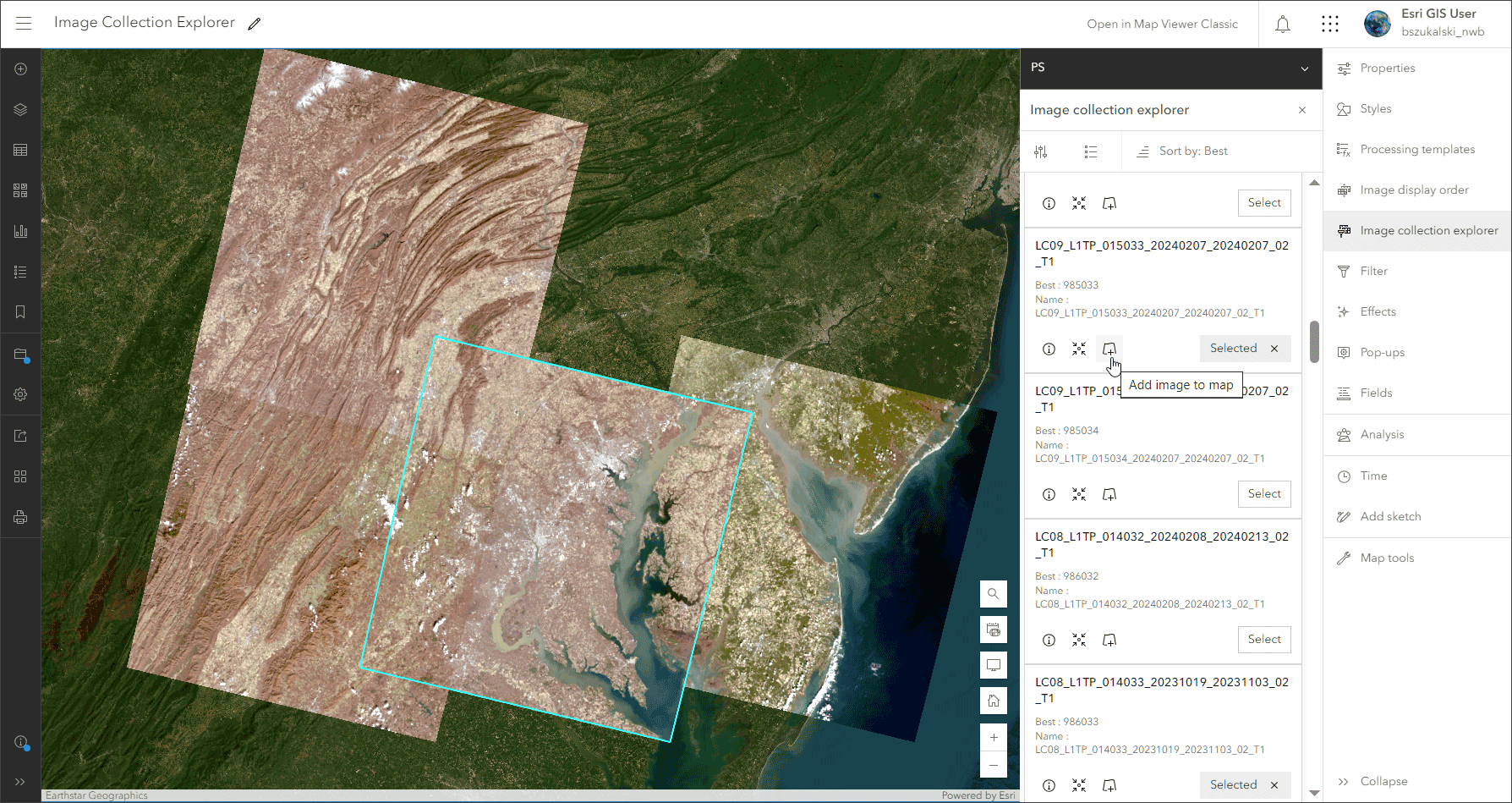The width and height of the screenshot is (1512, 803).
Task: Open Print in left toolbar
Action: [x=21, y=518]
